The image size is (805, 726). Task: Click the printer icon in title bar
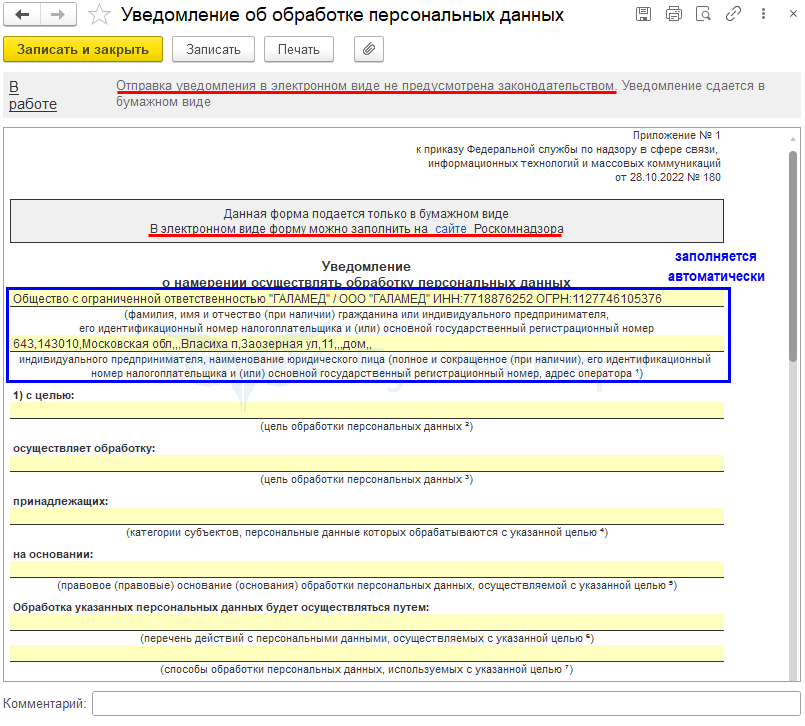pyautogui.click(x=674, y=14)
